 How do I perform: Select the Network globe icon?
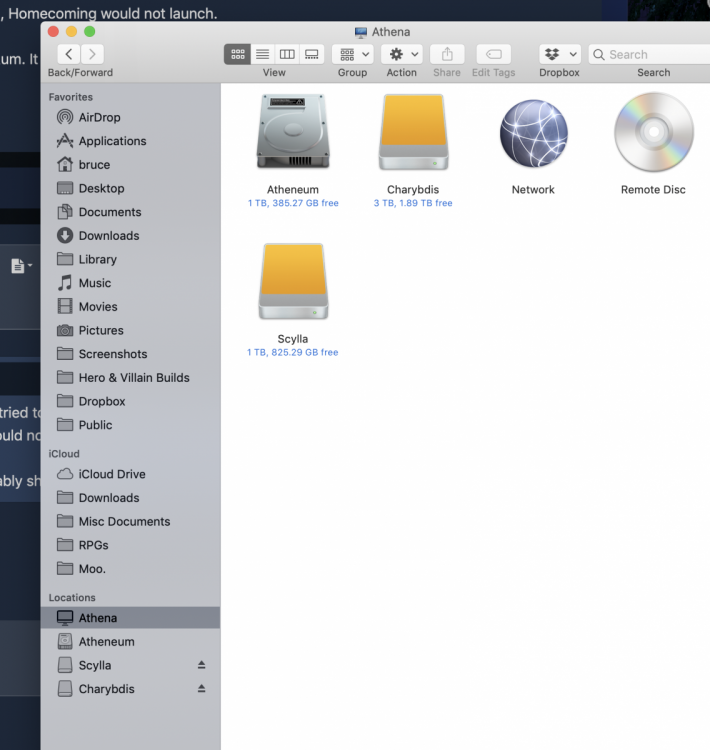coord(533,133)
